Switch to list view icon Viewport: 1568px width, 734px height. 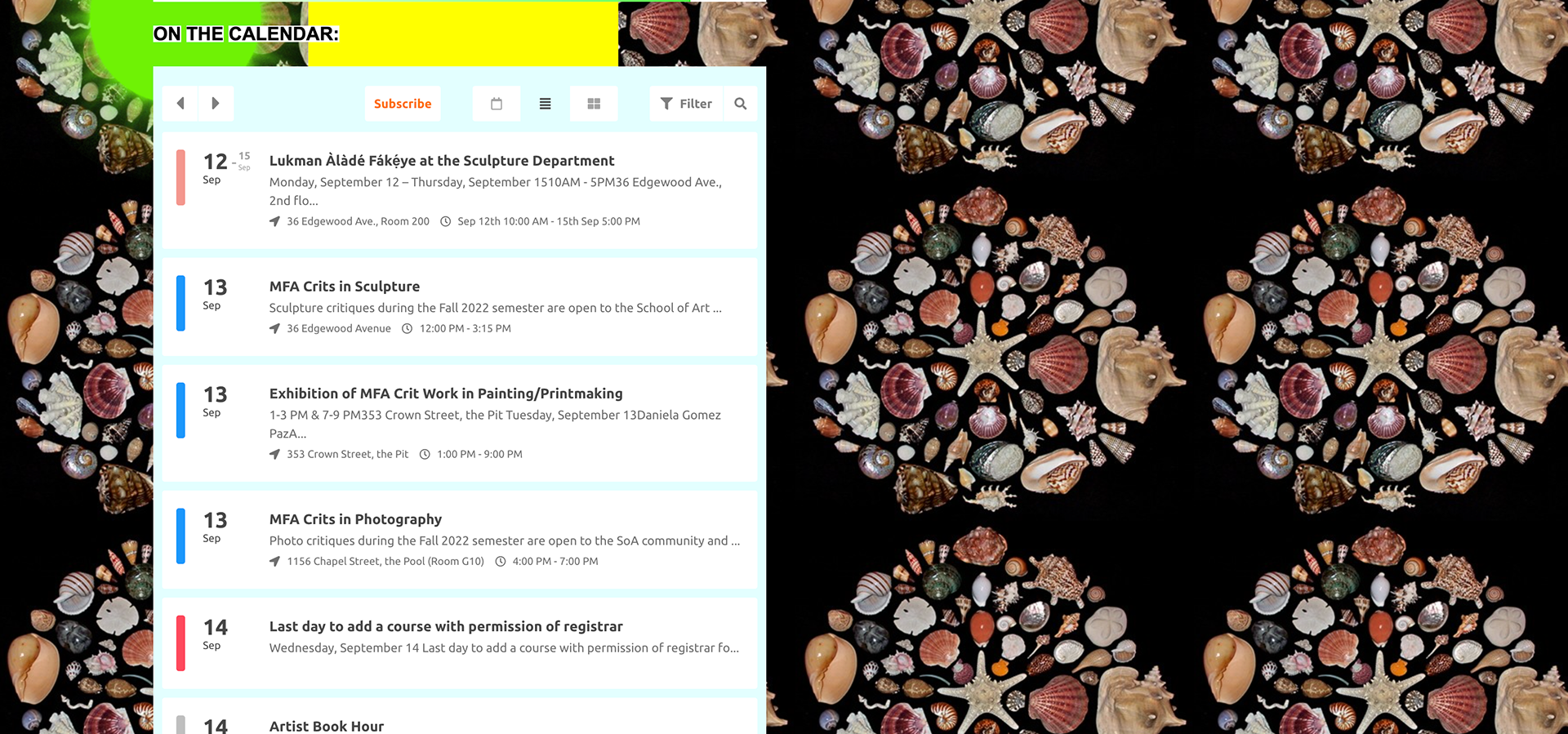click(545, 104)
